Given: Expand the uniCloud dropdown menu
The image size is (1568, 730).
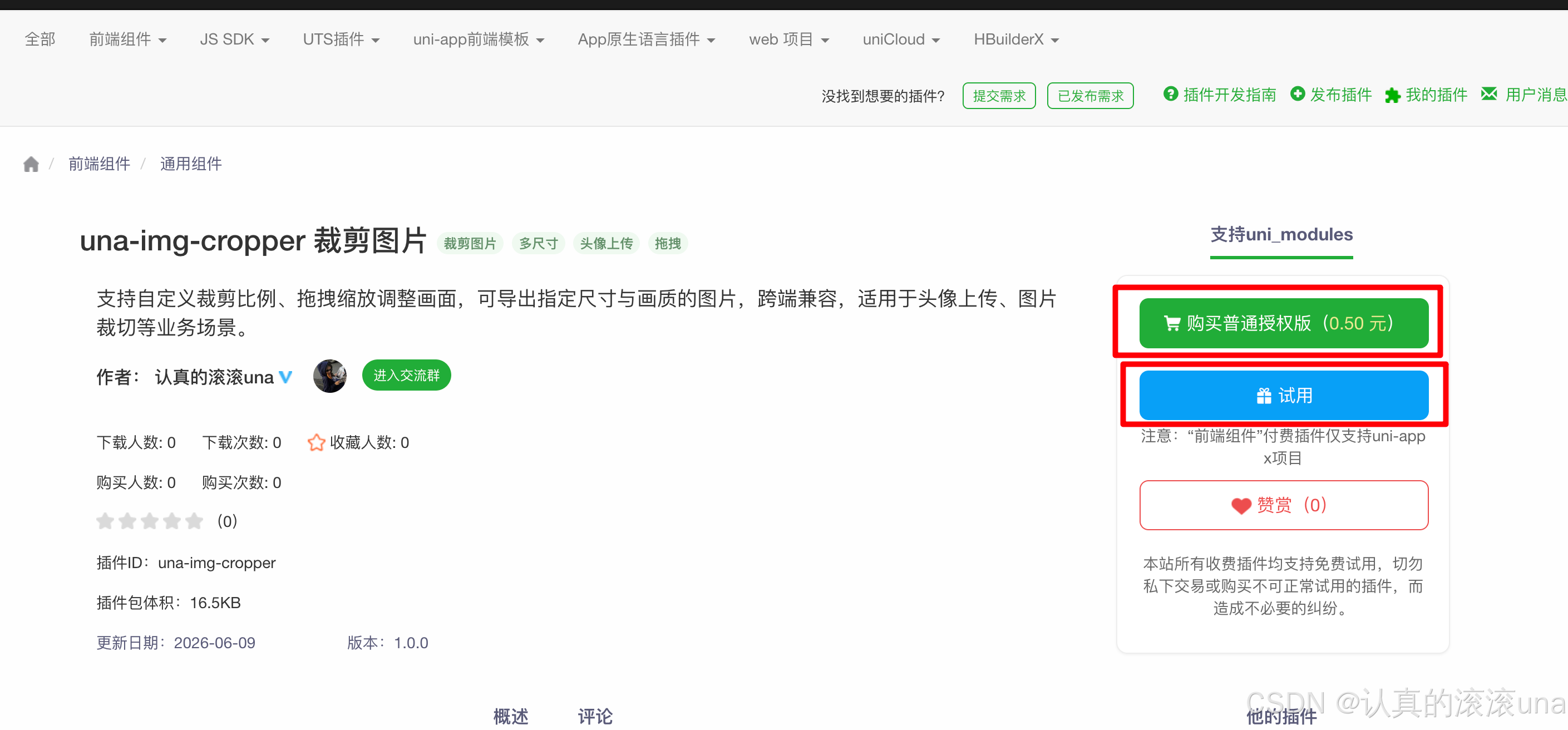Looking at the screenshot, I should pyautogui.click(x=901, y=40).
